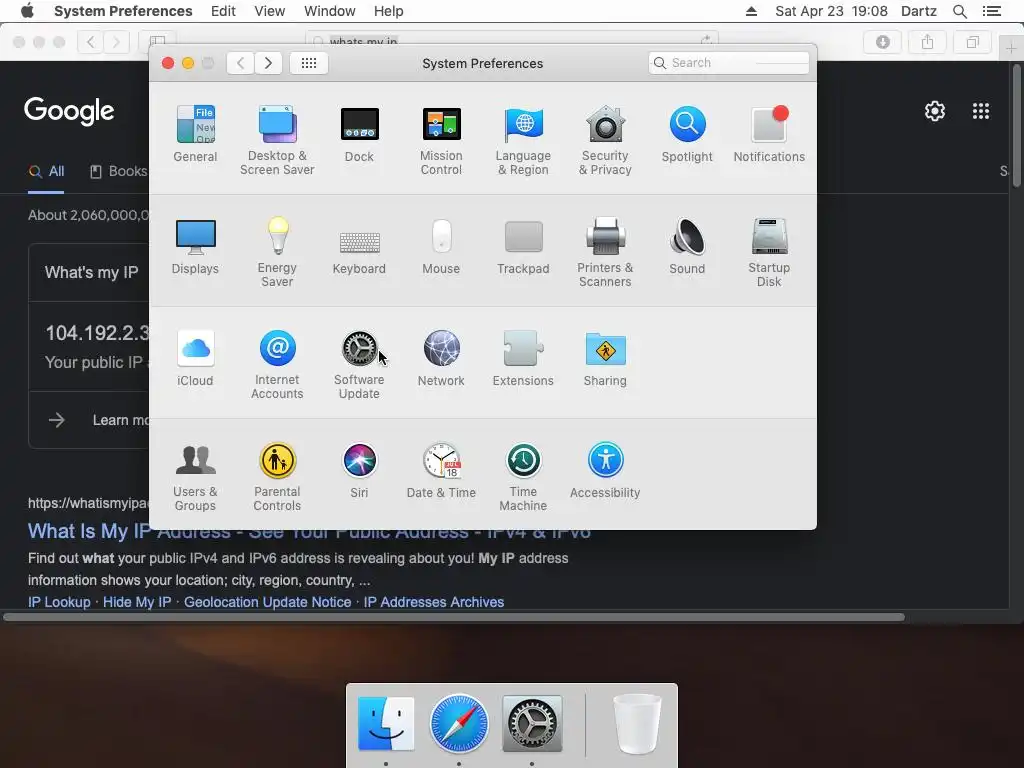
Task: Open Mission Control preferences
Action: coord(441,140)
